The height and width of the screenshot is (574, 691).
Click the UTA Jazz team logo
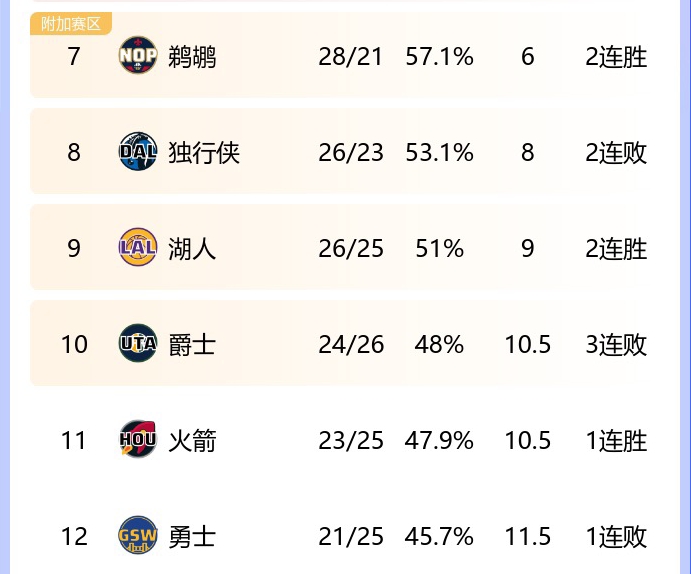[138, 343]
